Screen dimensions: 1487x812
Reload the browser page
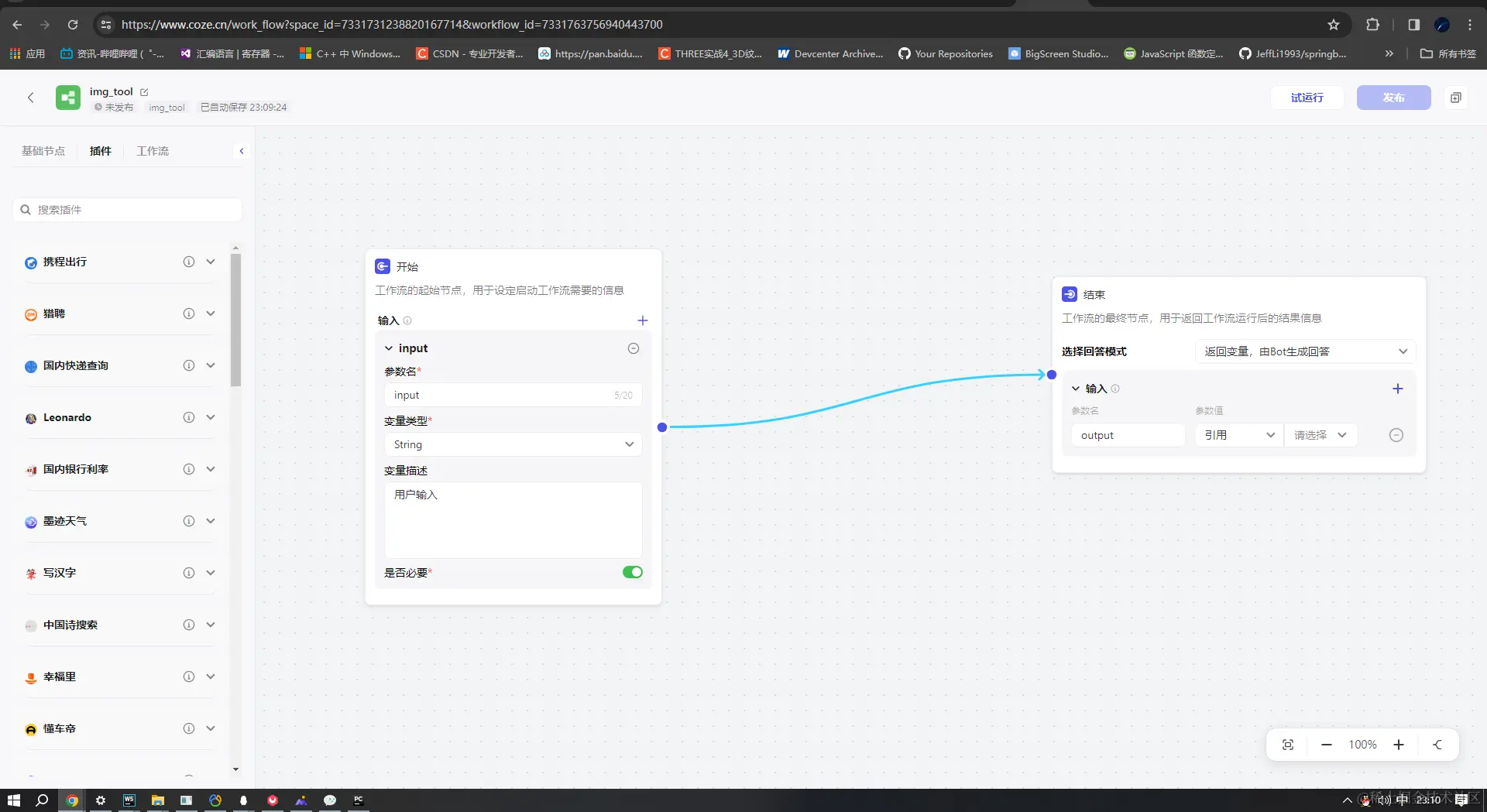[73, 25]
